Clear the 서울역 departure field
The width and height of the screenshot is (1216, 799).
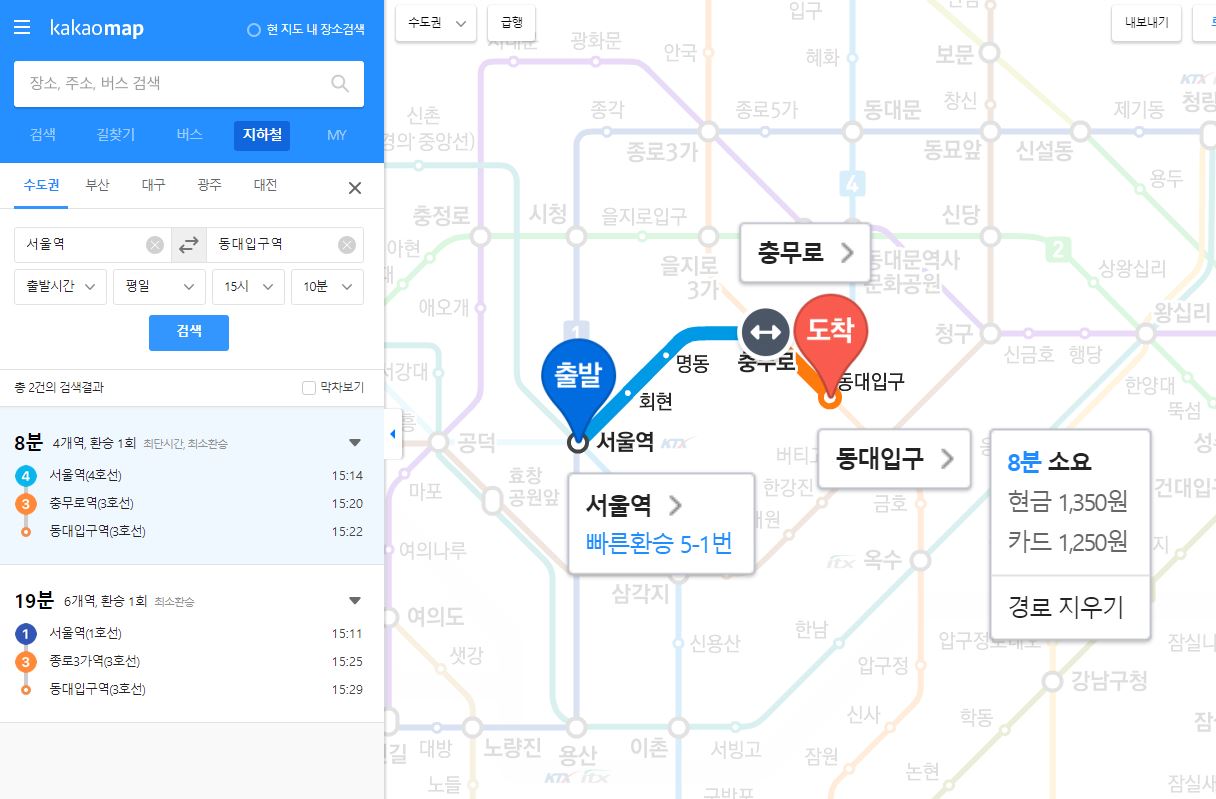[154, 245]
